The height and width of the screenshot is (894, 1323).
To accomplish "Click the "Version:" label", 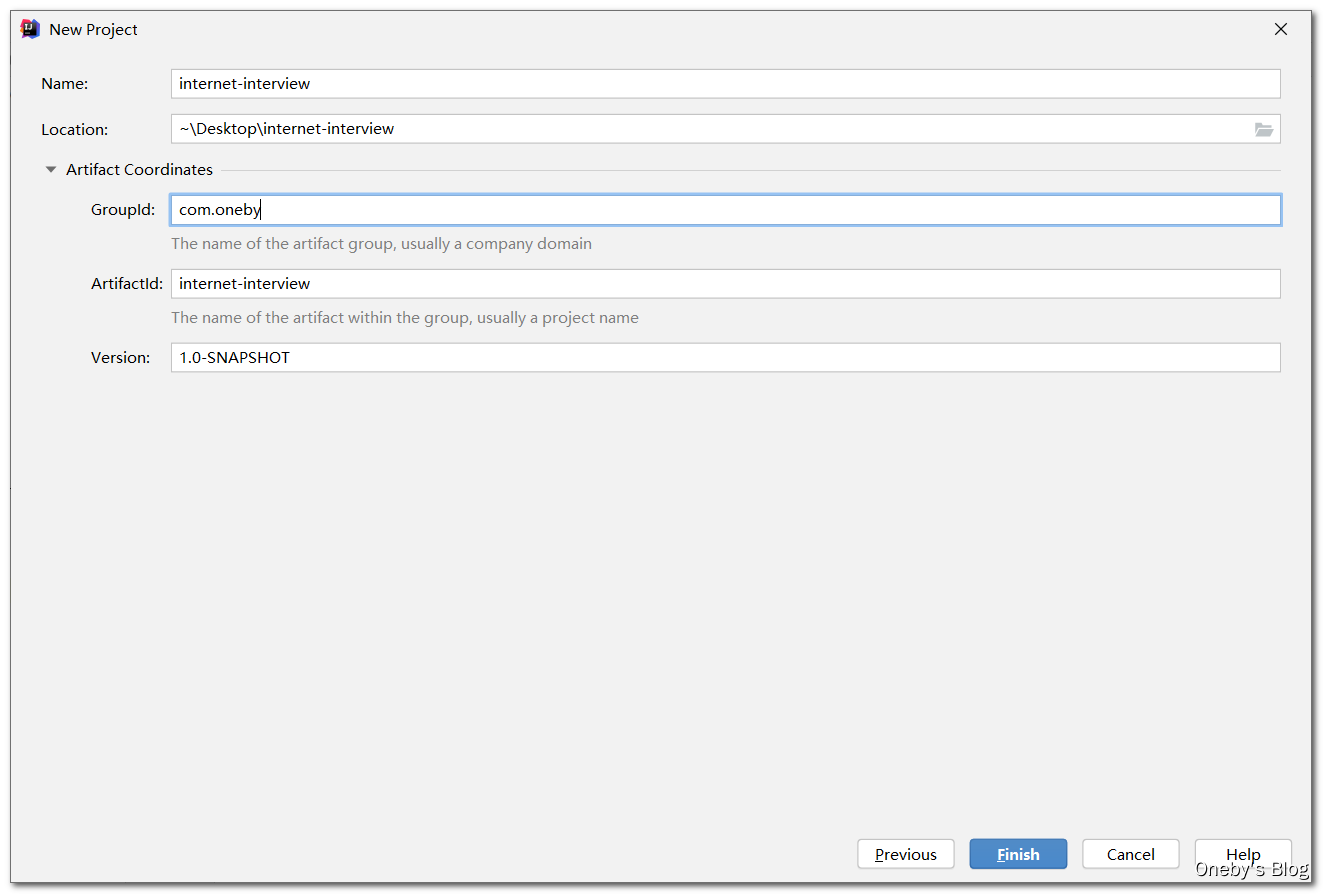I will click(121, 358).
